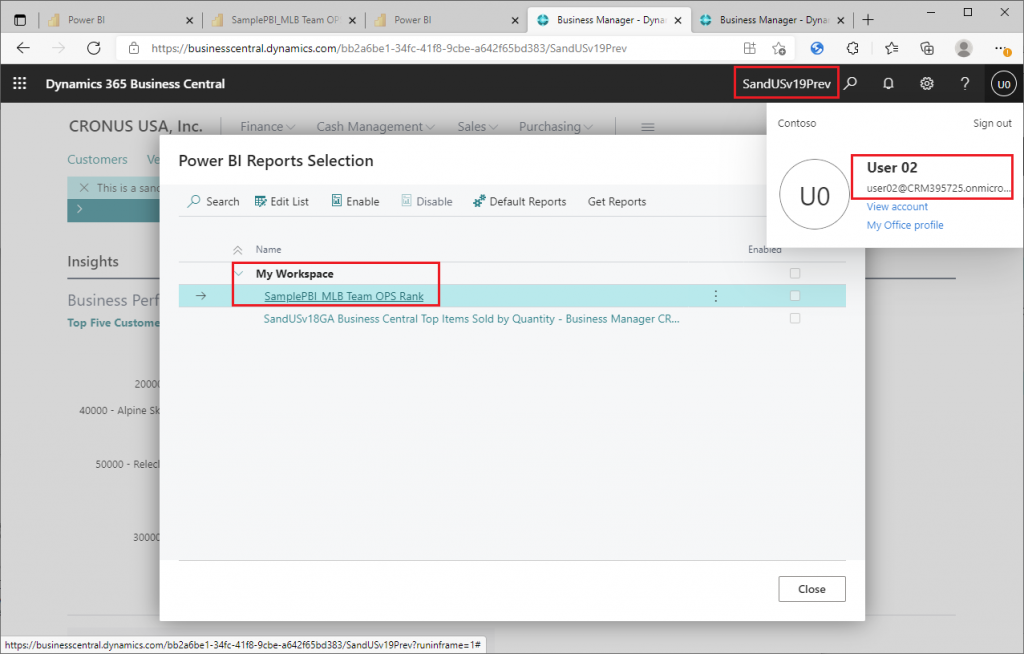The width and height of the screenshot is (1024, 654).
Task: Click the browser address bar URL
Action: click(389, 48)
